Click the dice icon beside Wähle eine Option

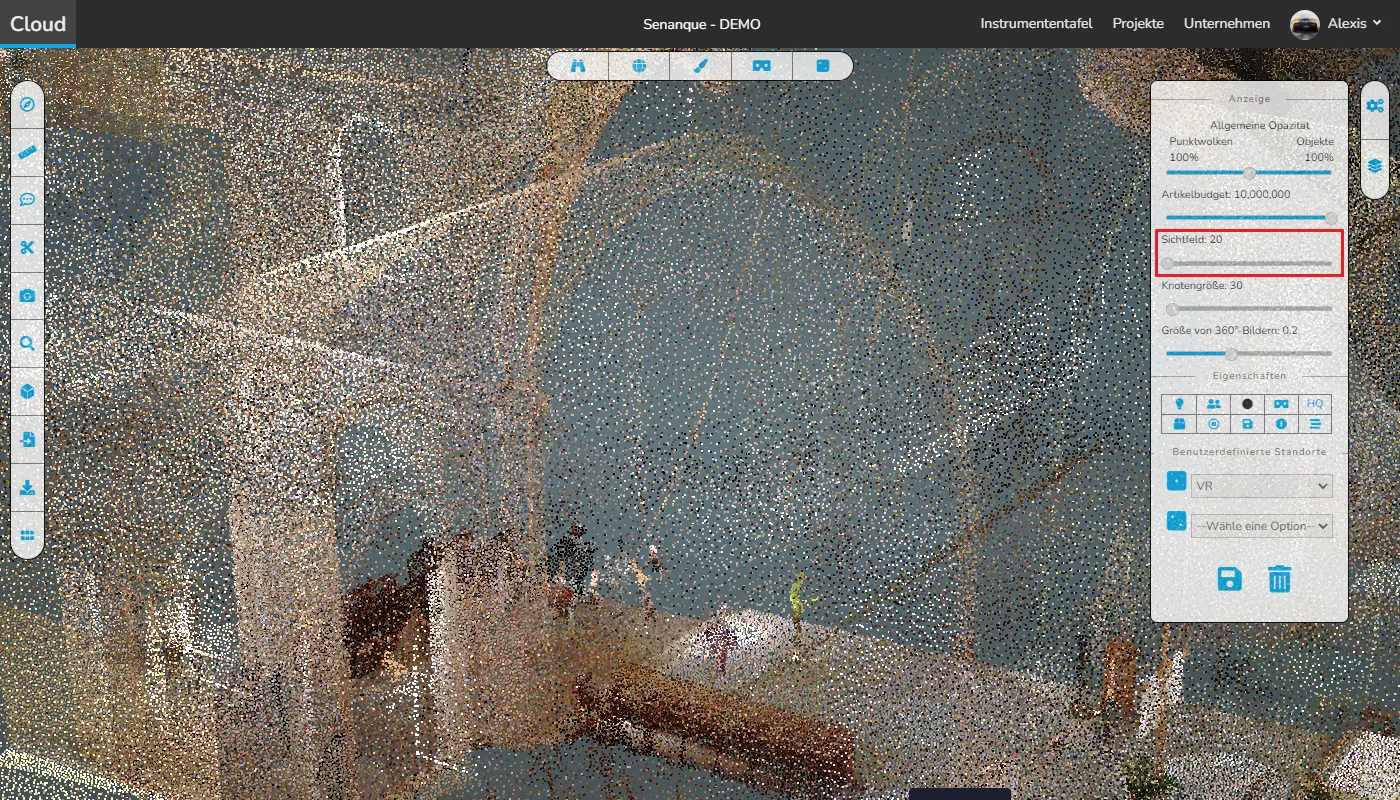tap(1176, 522)
